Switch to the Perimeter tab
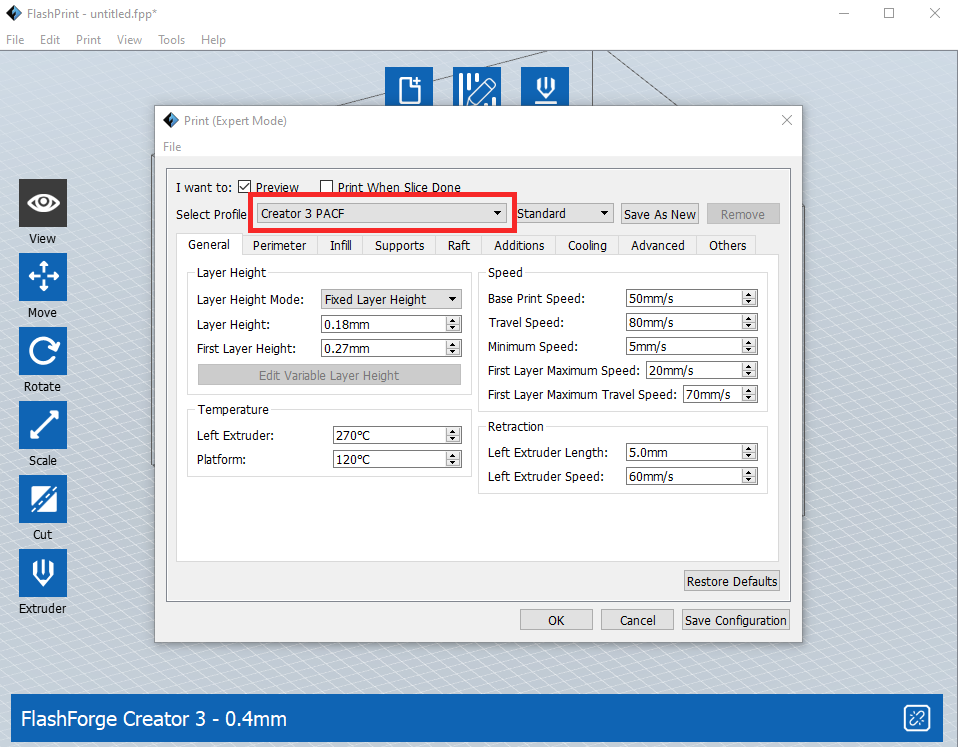The width and height of the screenshot is (958, 747). click(279, 246)
